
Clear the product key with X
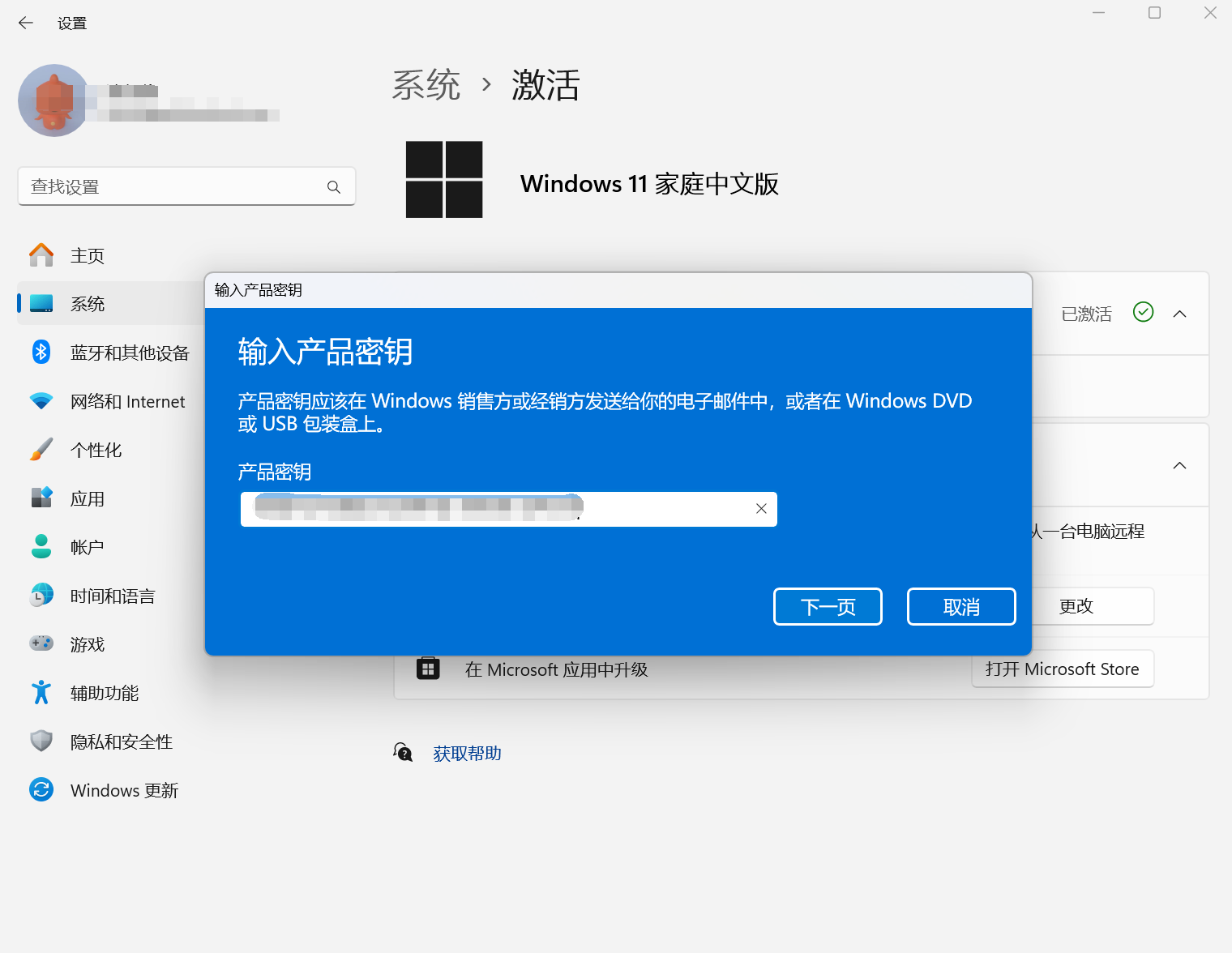click(761, 509)
